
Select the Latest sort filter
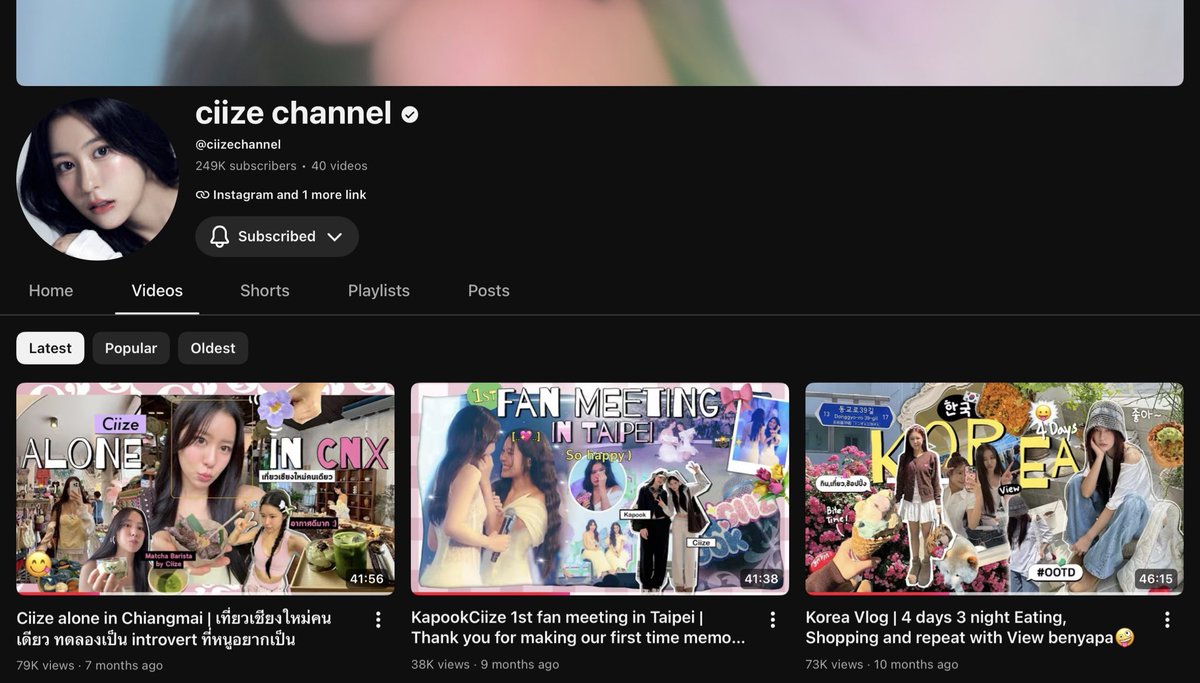coord(50,348)
